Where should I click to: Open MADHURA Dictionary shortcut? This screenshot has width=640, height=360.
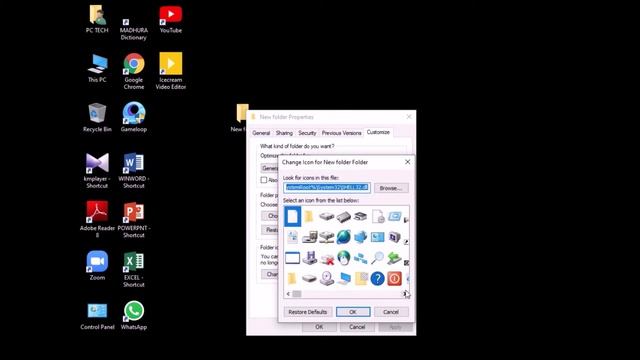[134, 29]
